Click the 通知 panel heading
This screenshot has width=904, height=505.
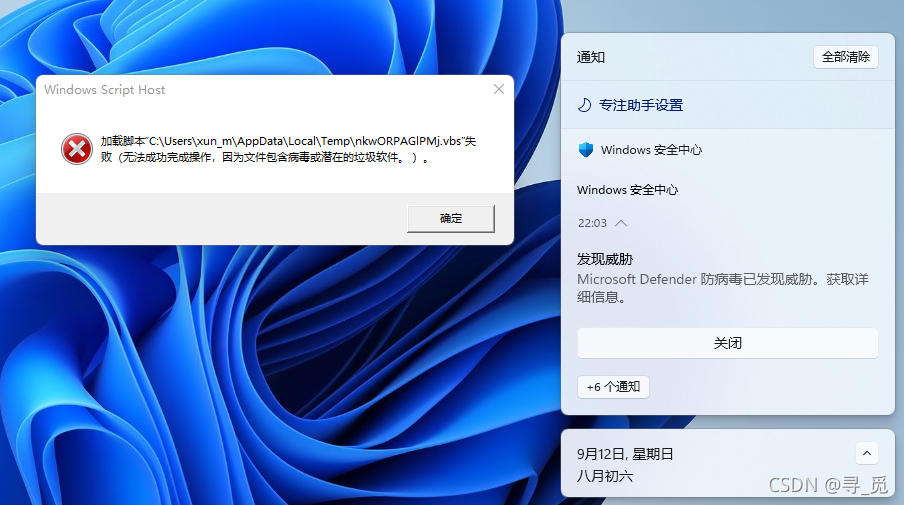coord(591,57)
